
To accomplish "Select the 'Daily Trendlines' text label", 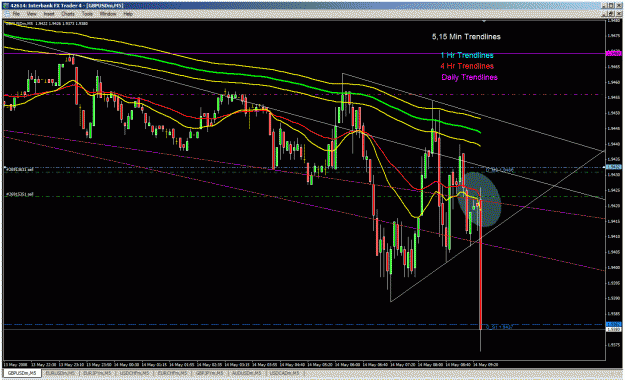I will tap(470, 77).
